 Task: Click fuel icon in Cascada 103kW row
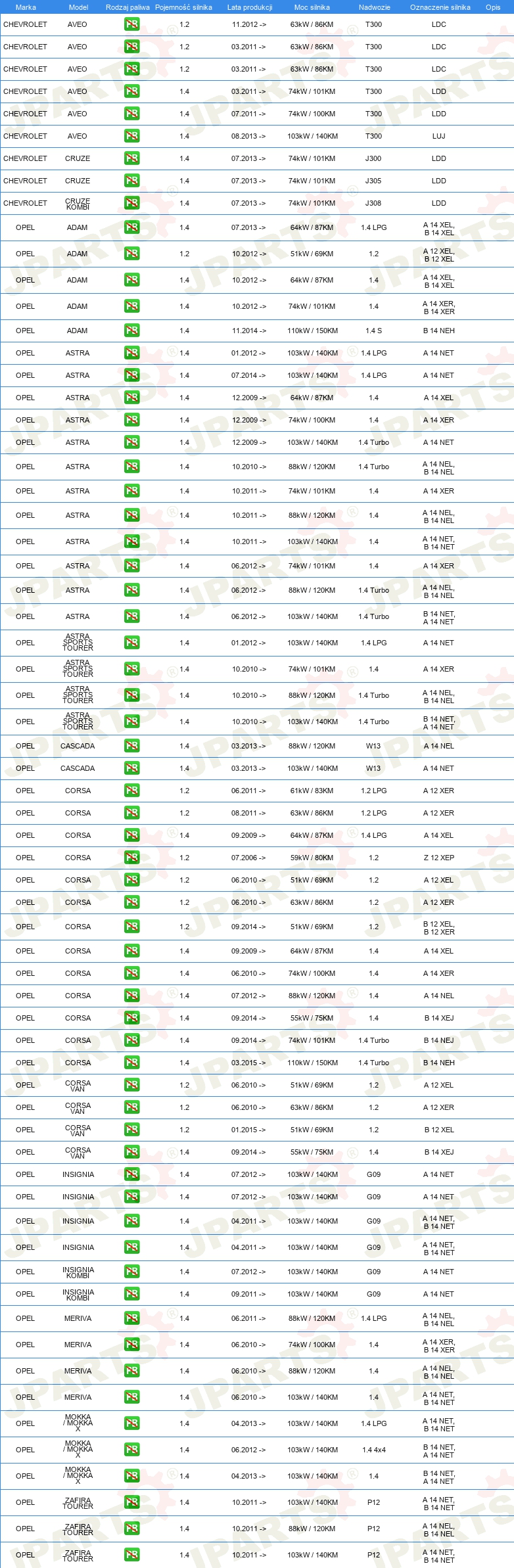[131, 768]
